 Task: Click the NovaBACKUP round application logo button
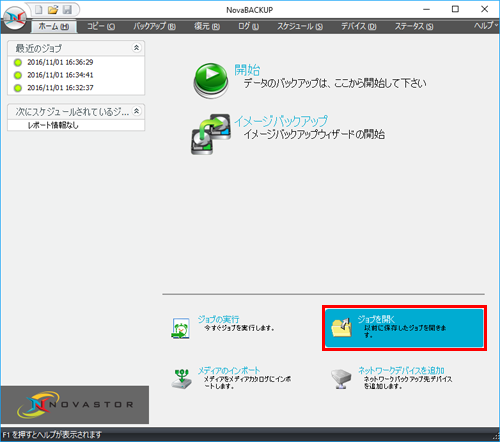[14, 18]
